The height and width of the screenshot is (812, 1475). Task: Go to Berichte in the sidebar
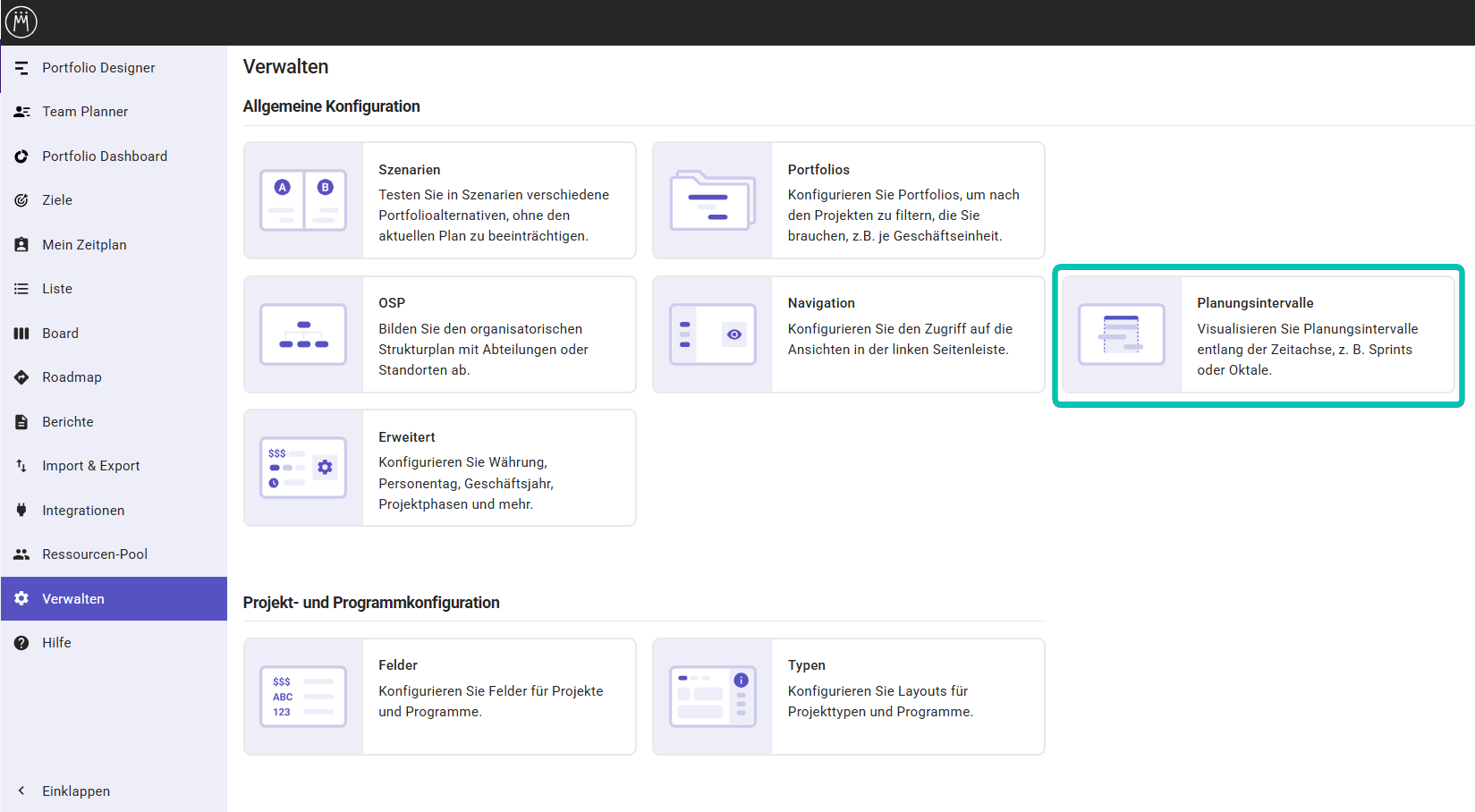click(67, 422)
